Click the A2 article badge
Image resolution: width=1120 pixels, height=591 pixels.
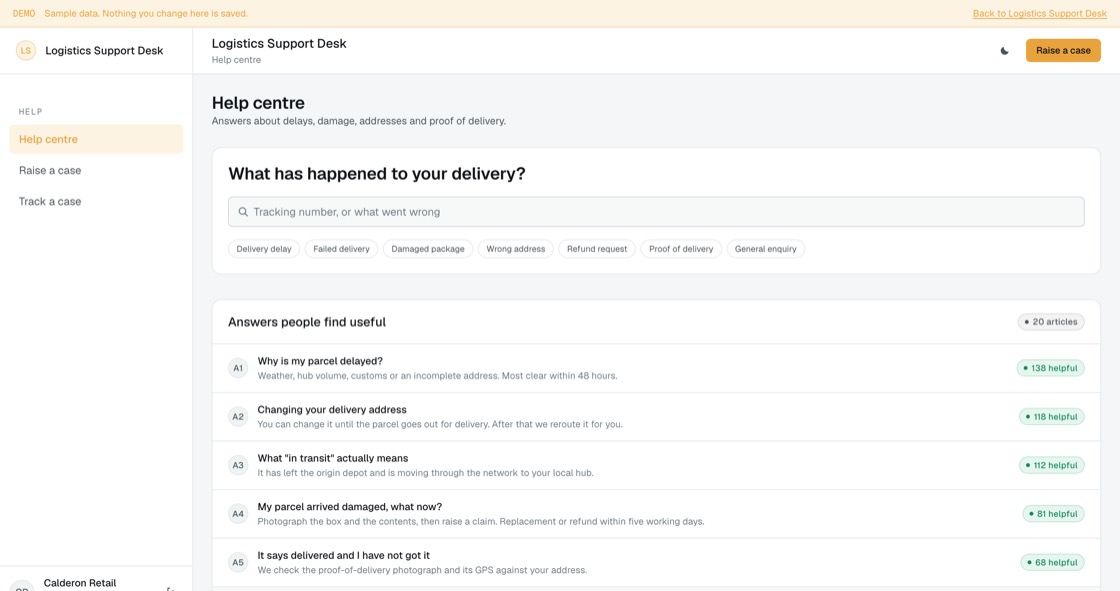pos(238,417)
